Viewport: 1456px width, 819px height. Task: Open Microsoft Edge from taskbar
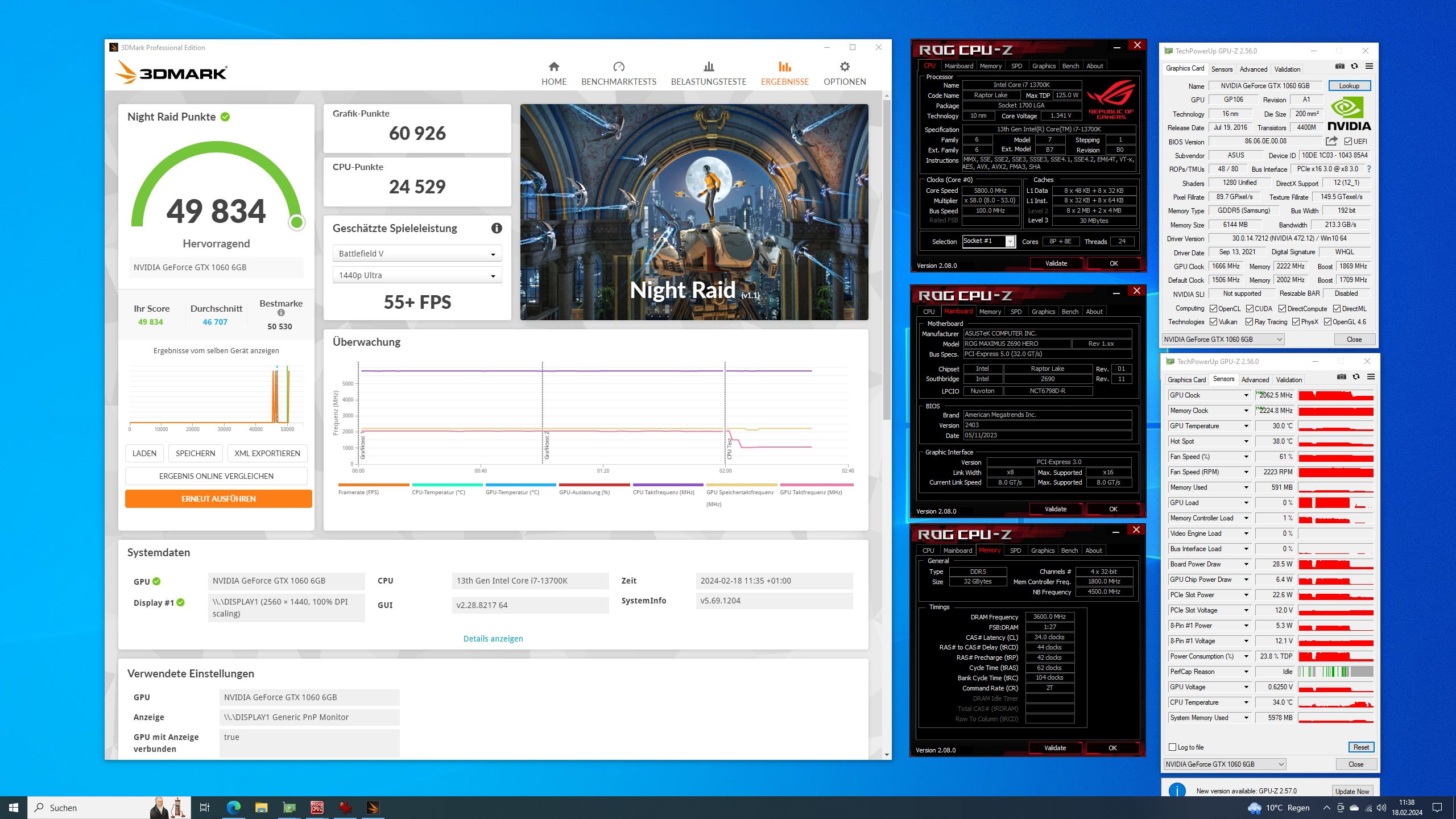233,808
